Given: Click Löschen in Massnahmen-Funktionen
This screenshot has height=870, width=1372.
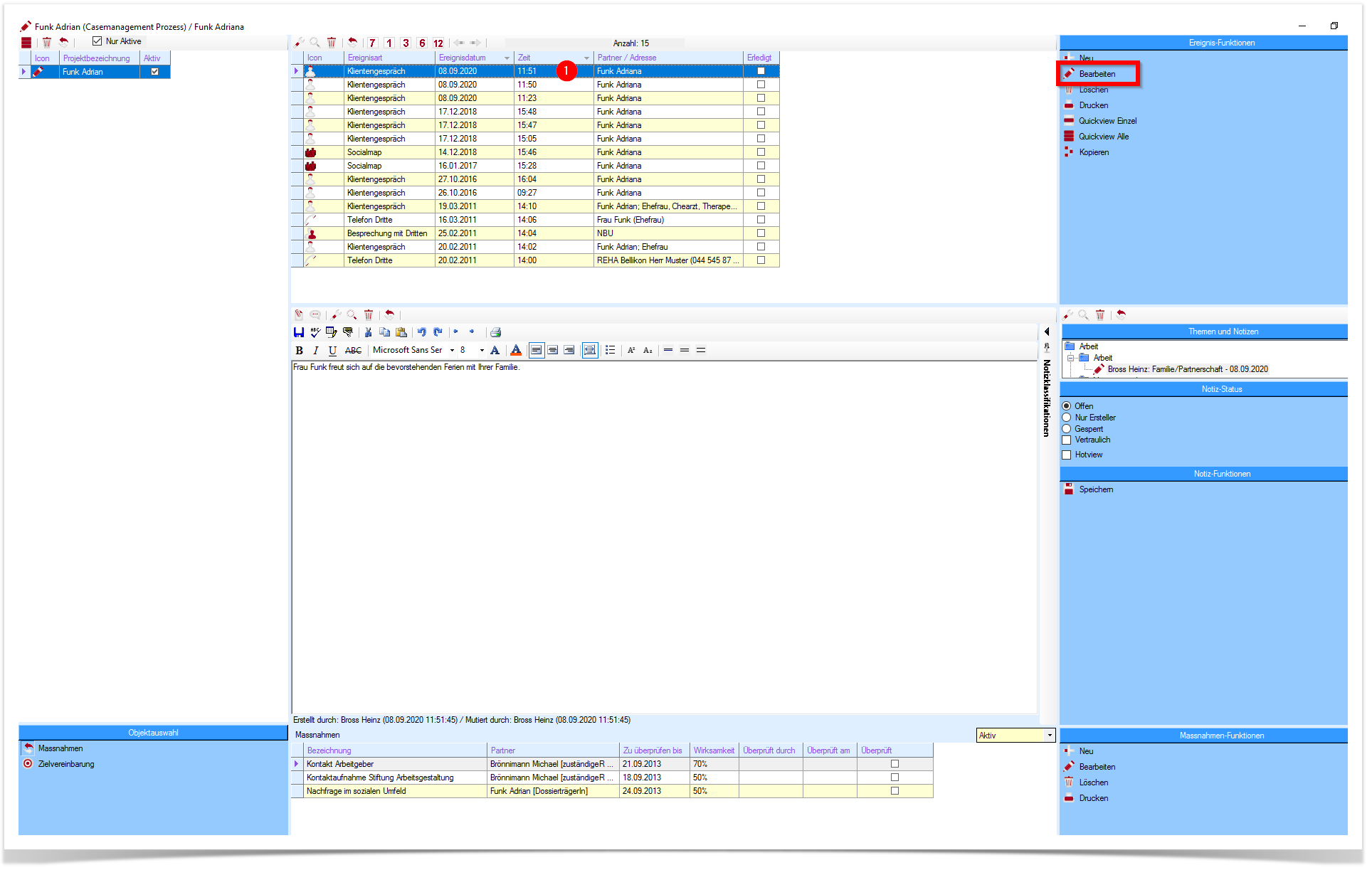Looking at the screenshot, I should point(1094,783).
